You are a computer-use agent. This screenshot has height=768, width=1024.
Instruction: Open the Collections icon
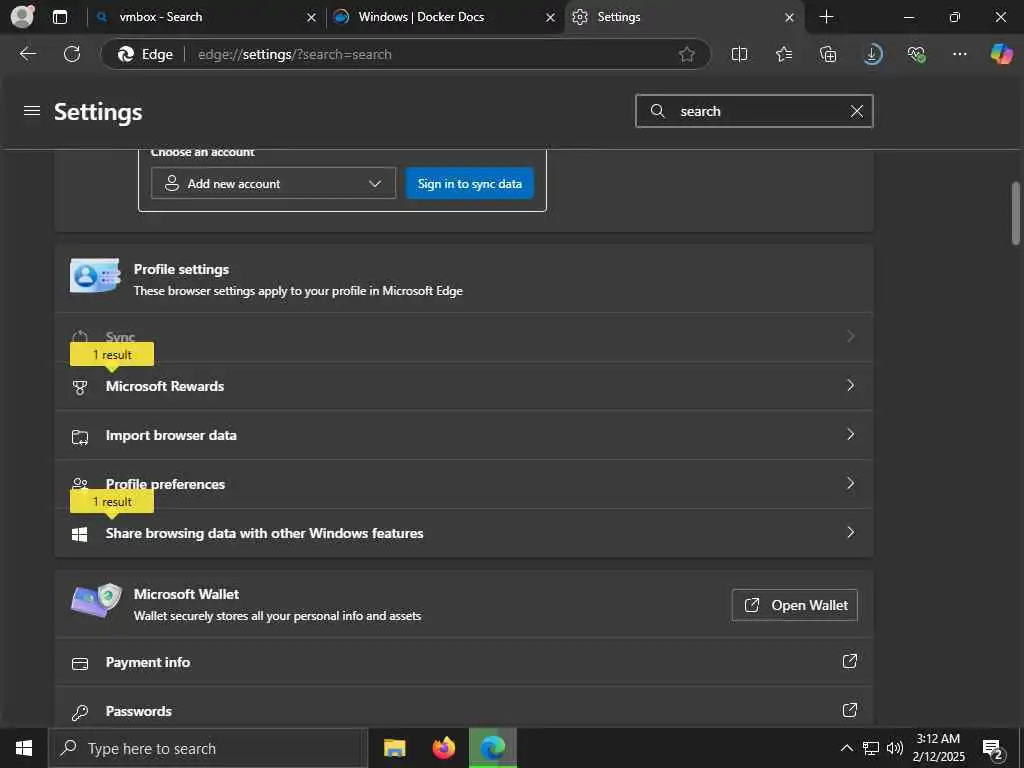(827, 54)
